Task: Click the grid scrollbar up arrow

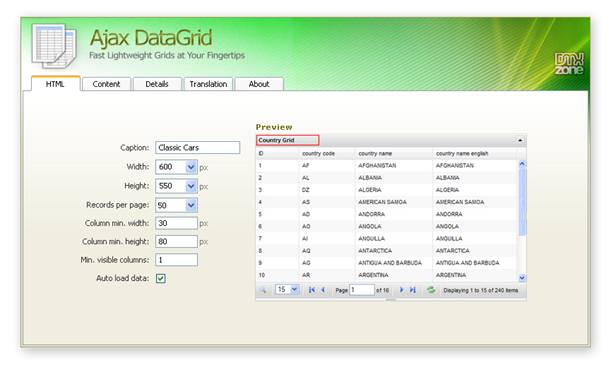Action: 522,164
